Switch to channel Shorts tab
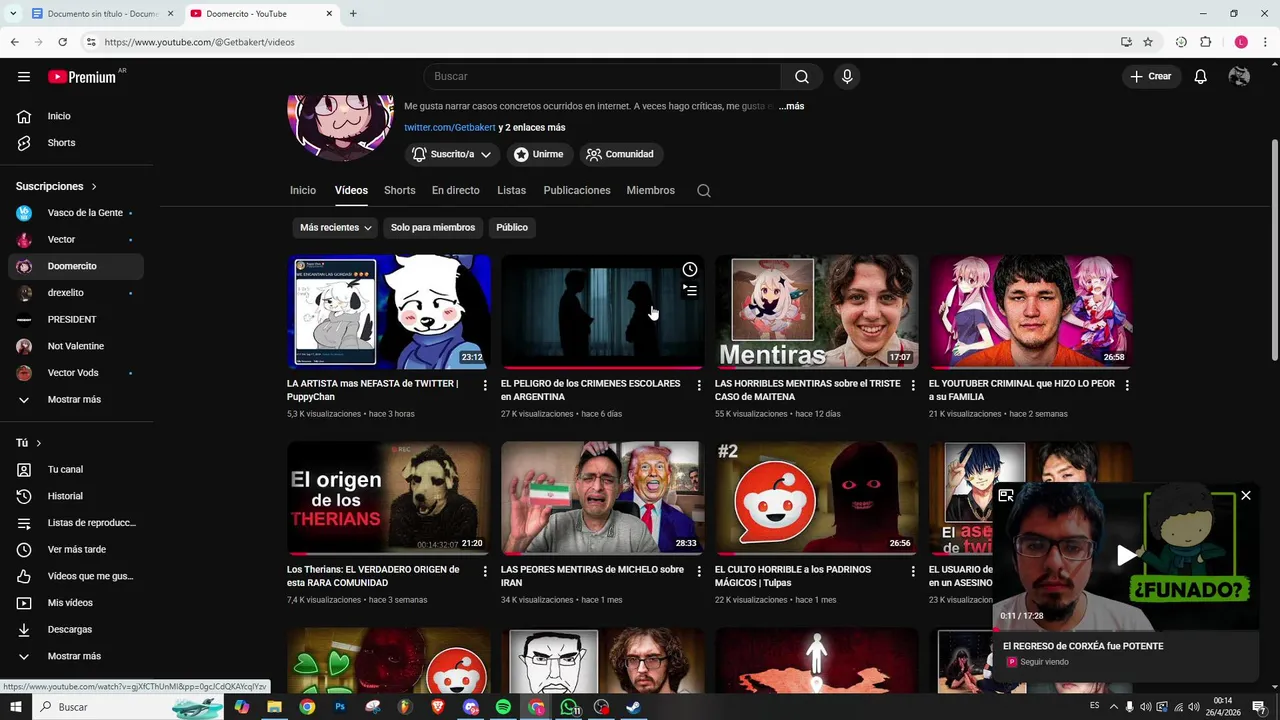The height and width of the screenshot is (720, 1280). (399, 190)
